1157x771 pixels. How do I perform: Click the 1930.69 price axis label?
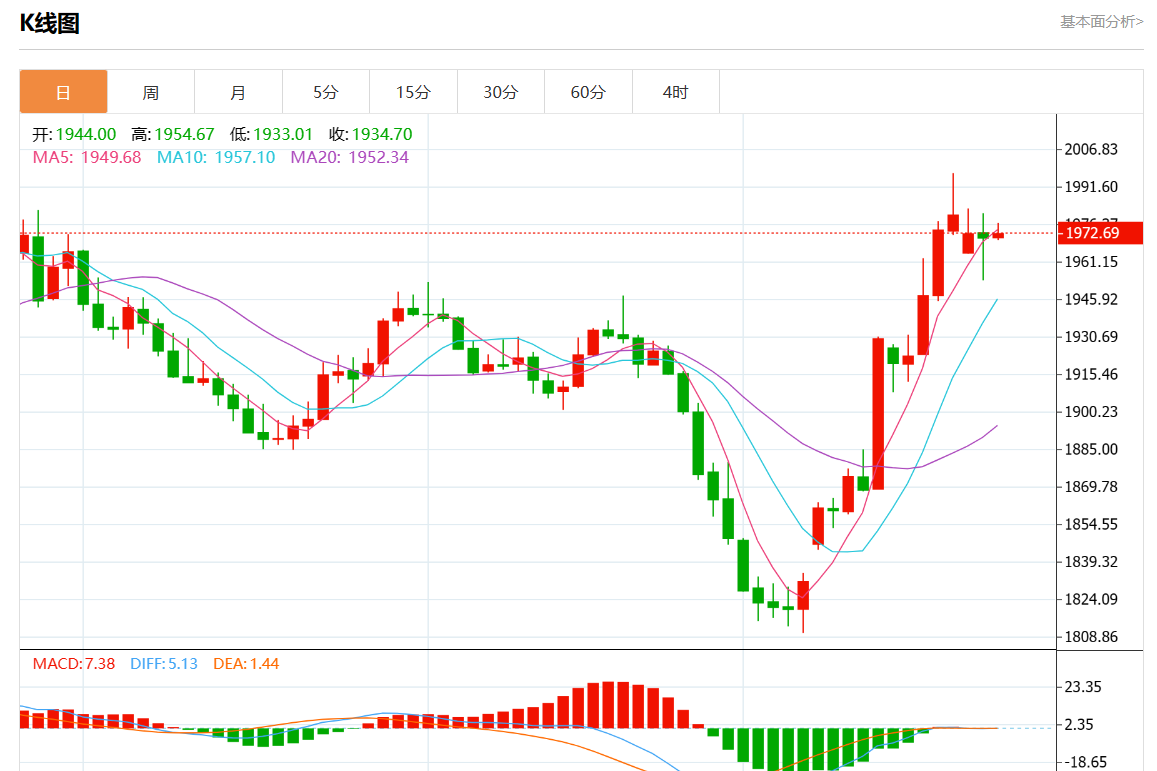(x=1091, y=337)
